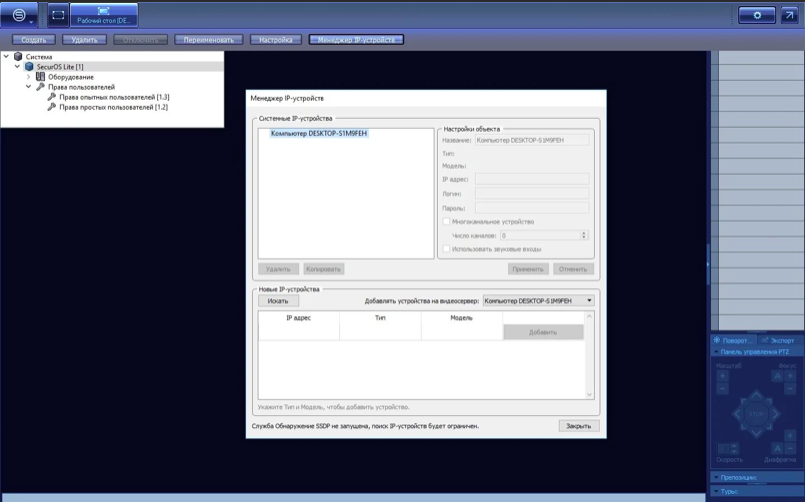Collapse the SecurOS Lite [1] node
This screenshot has height=502, width=805.
(x=17, y=67)
